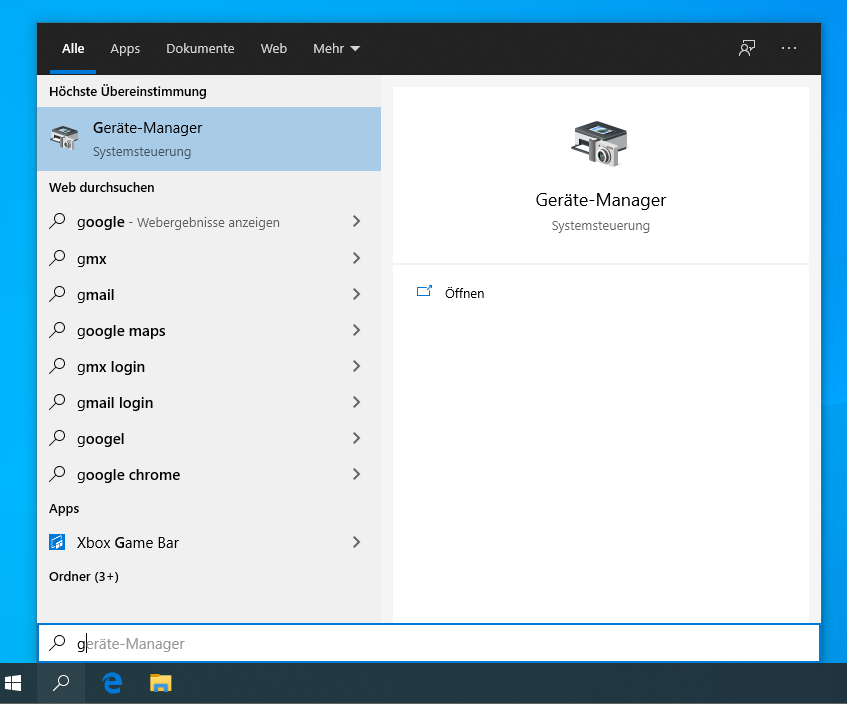Select the googel web suggestion
Screen dimensions: 847x704
(209, 438)
